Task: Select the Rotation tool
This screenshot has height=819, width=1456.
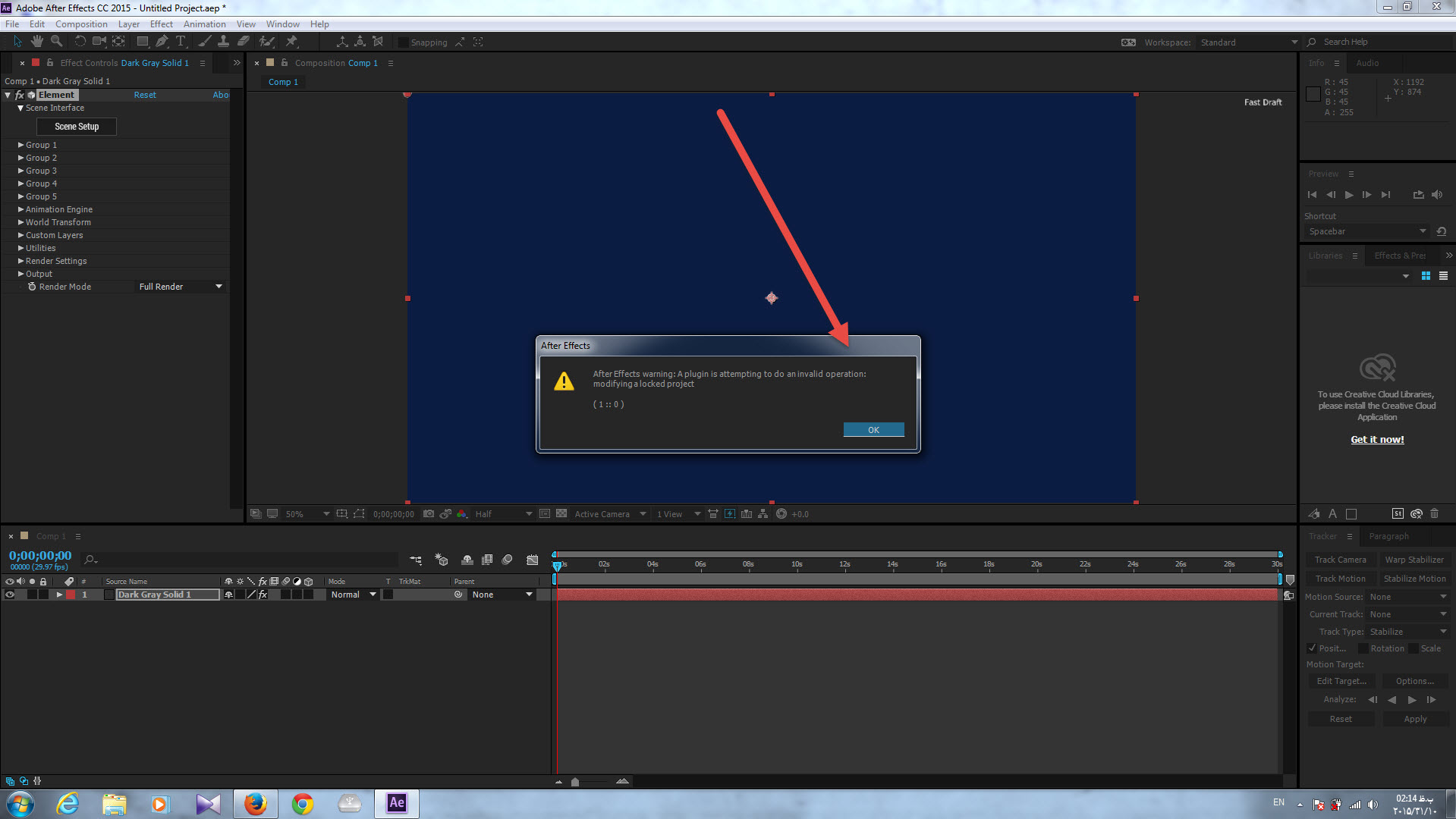Action: pyautogui.click(x=80, y=42)
